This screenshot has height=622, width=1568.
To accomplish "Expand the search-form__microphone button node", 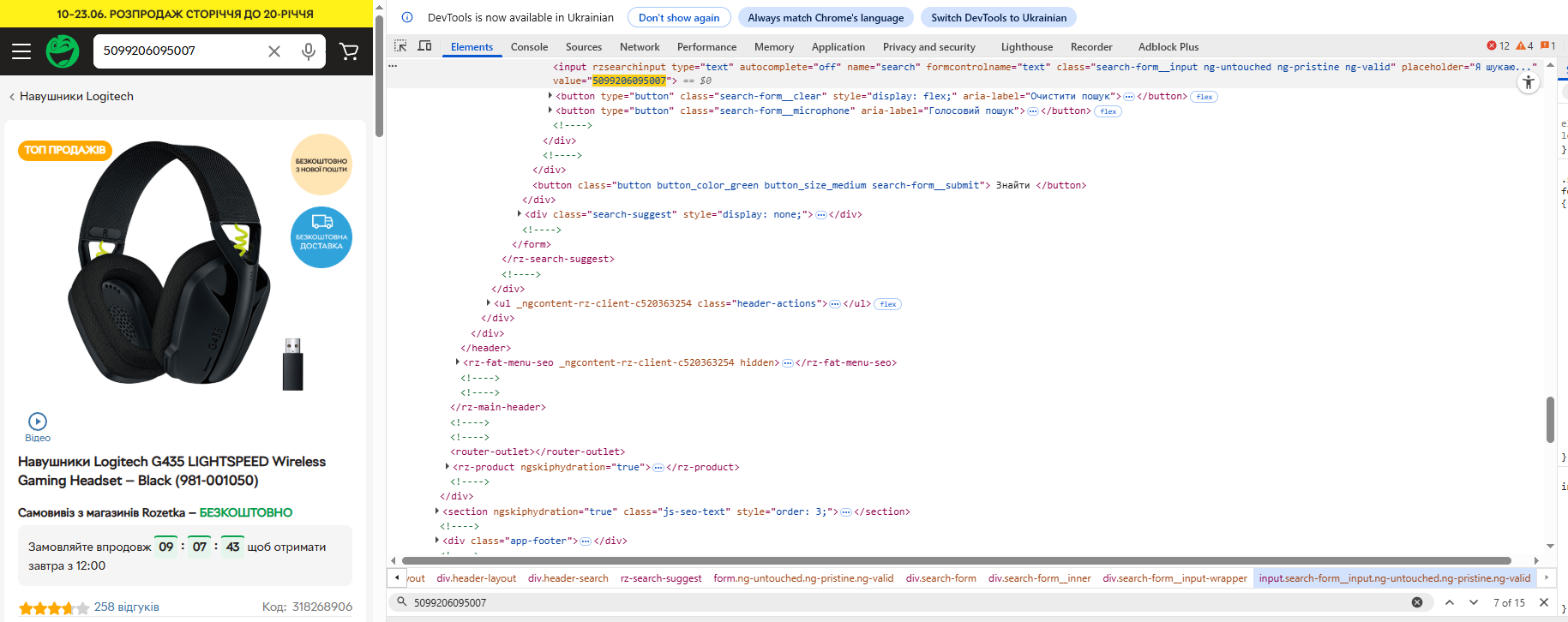I will [550, 111].
